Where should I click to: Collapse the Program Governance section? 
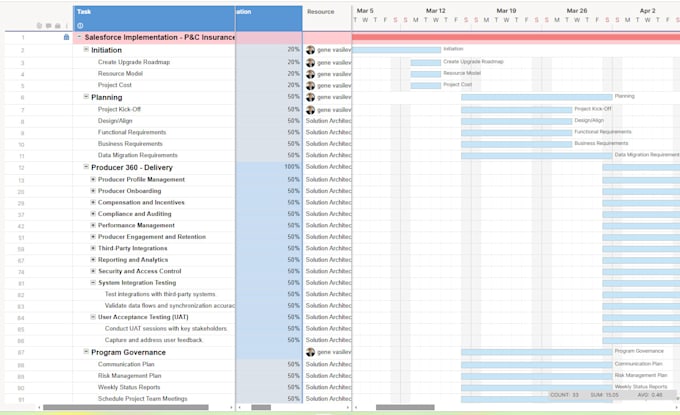point(86,352)
